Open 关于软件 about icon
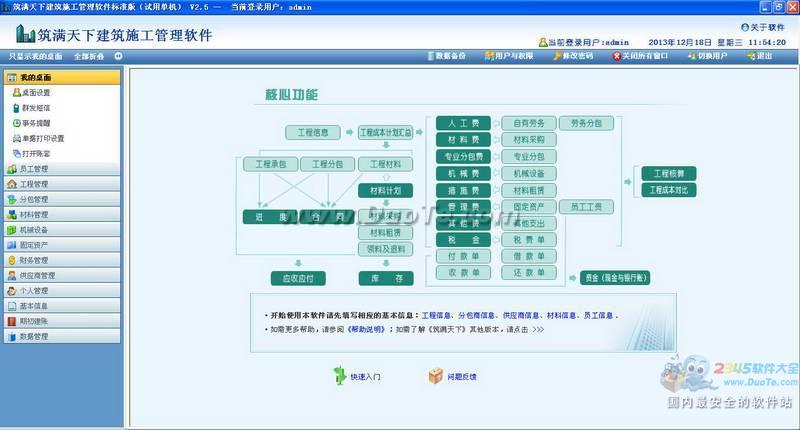The width and height of the screenshot is (800, 430). coord(745,27)
